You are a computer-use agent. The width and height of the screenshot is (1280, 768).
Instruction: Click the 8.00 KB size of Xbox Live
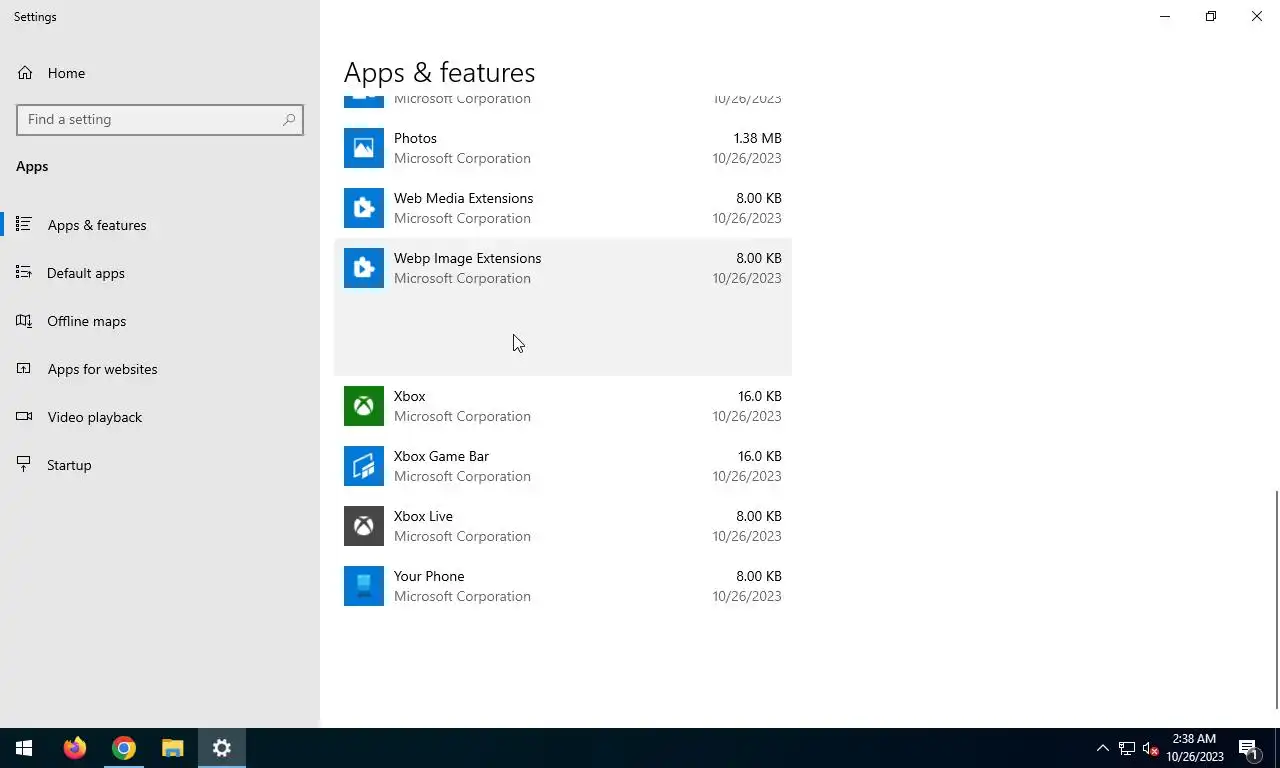(x=758, y=516)
